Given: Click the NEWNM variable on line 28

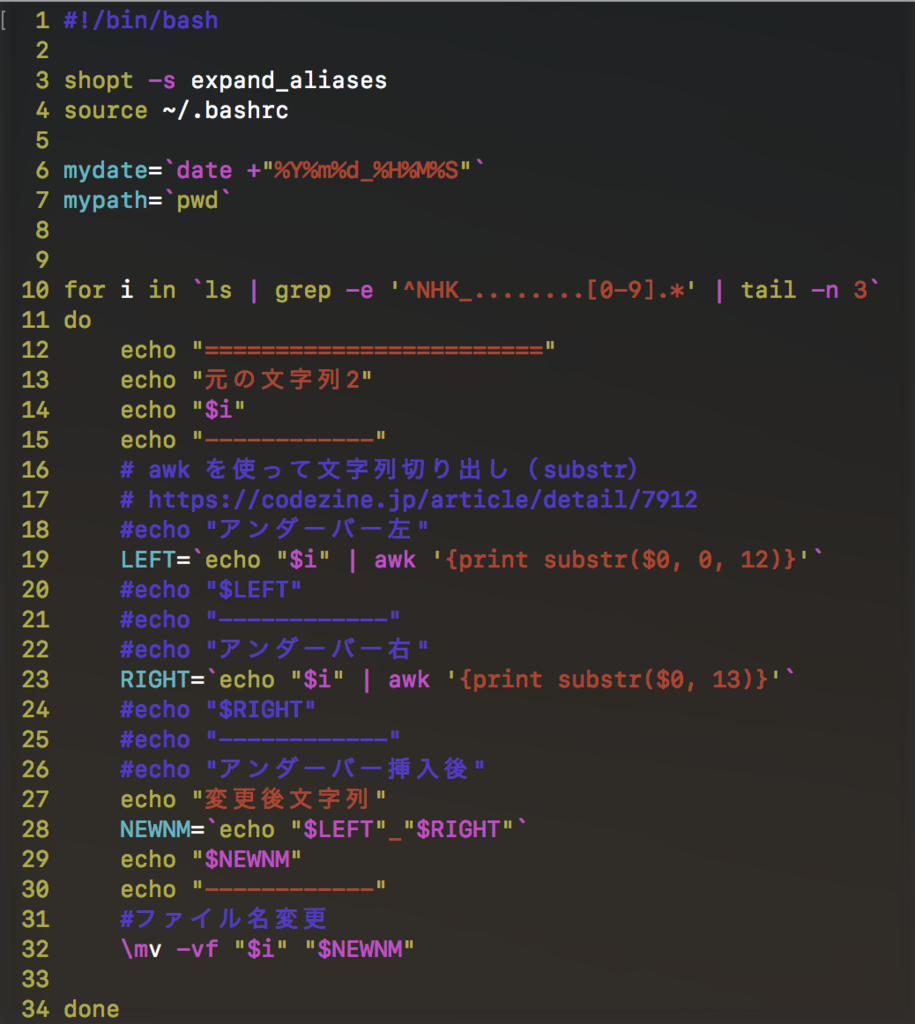Looking at the screenshot, I should [x=153, y=829].
